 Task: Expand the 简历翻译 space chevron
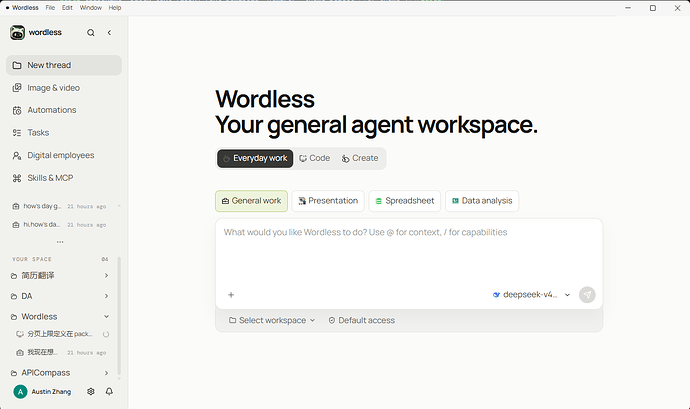pyautogui.click(x=106, y=276)
